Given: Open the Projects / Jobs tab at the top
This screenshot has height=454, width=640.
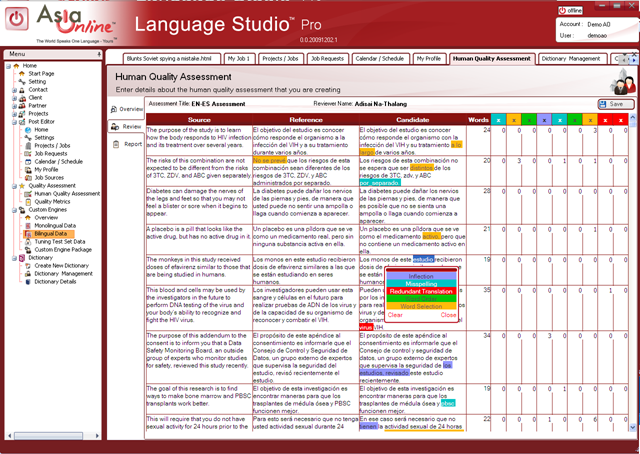Looking at the screenshot, I should pos(280,59).
